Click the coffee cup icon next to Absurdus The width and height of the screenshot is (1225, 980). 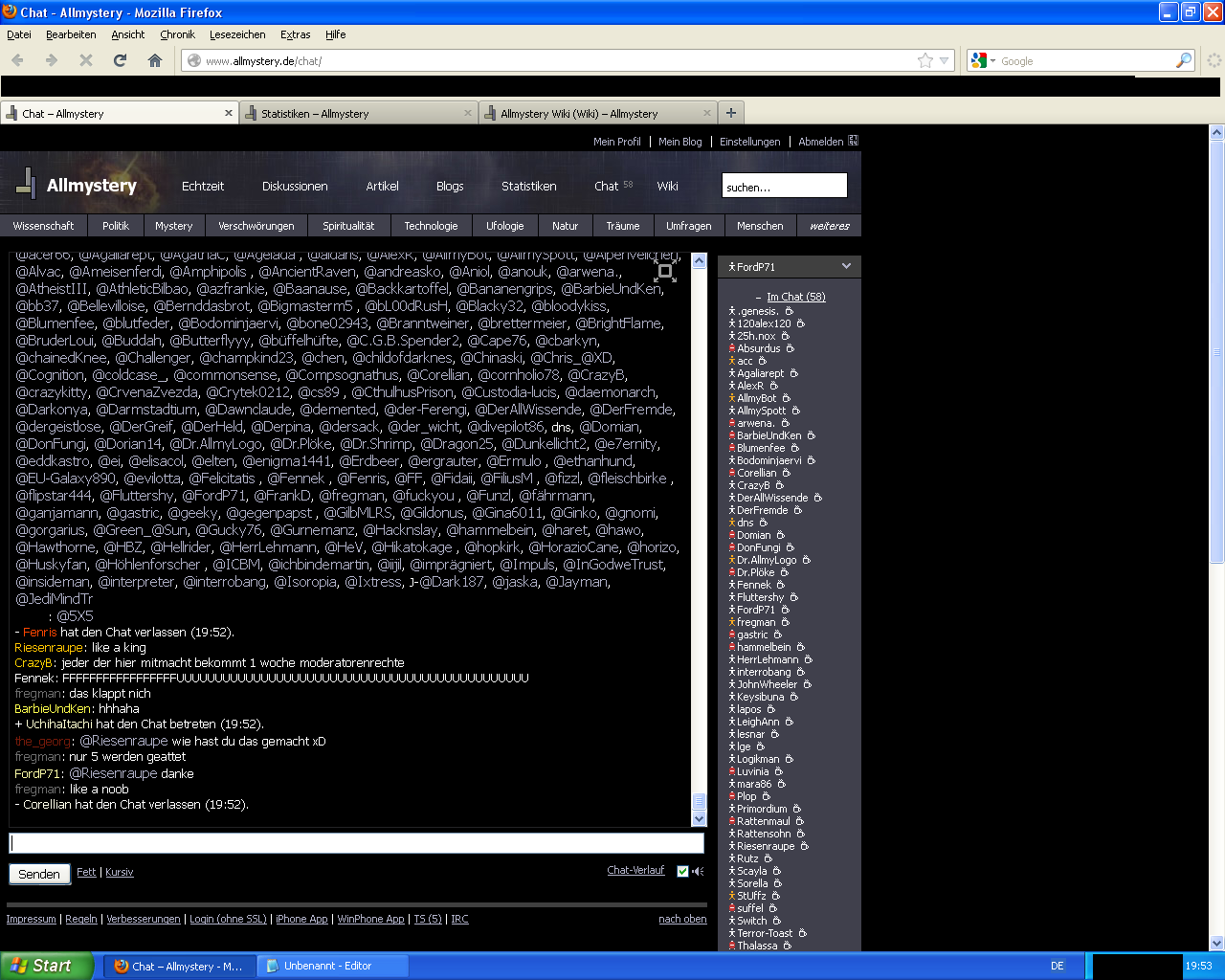coord(791,349)
